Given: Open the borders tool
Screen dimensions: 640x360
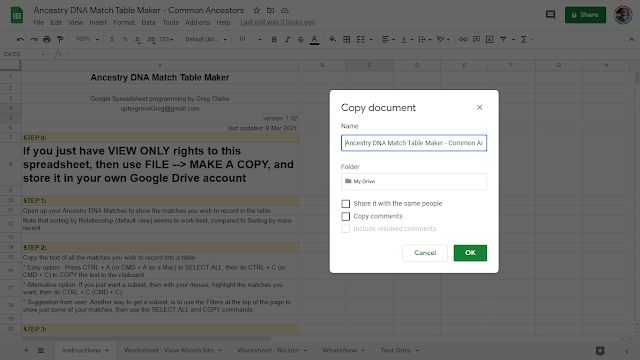Looking at the screenshot, I should (347, 40).
